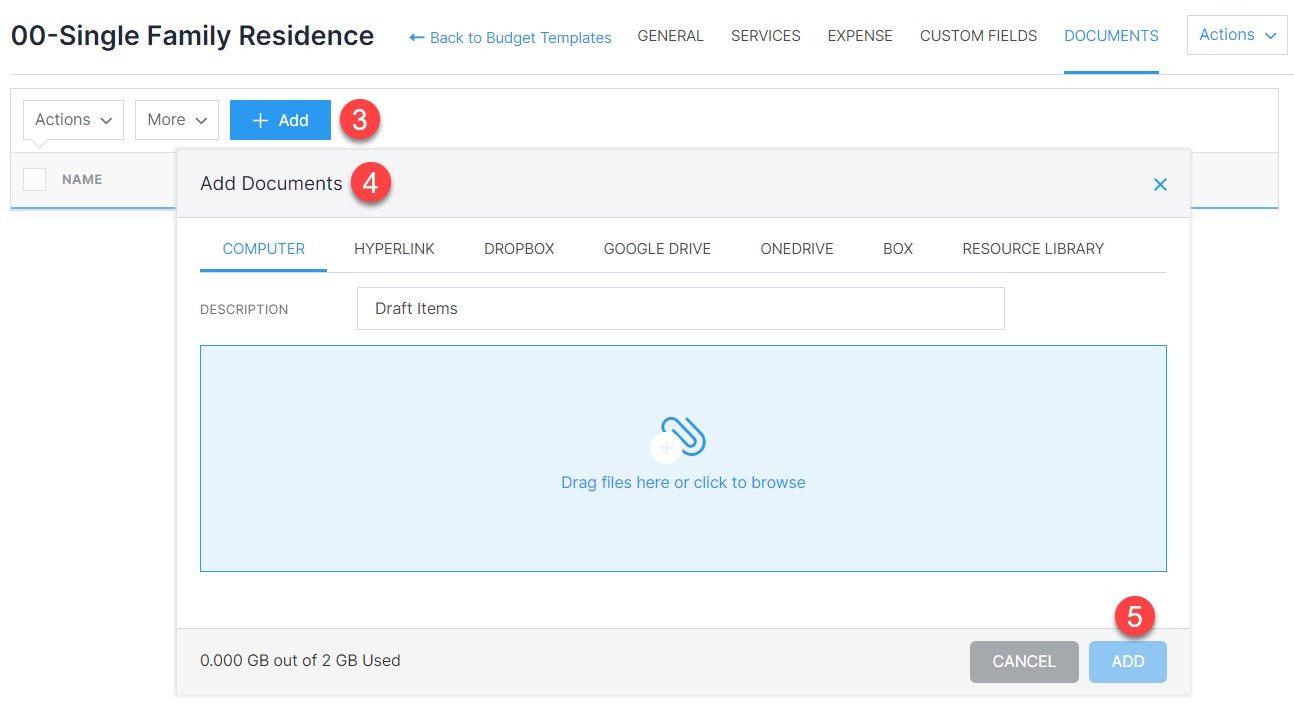Tick the select-all checkbox beside NAME
The image size is (1294, 707).
coord(35,179)
